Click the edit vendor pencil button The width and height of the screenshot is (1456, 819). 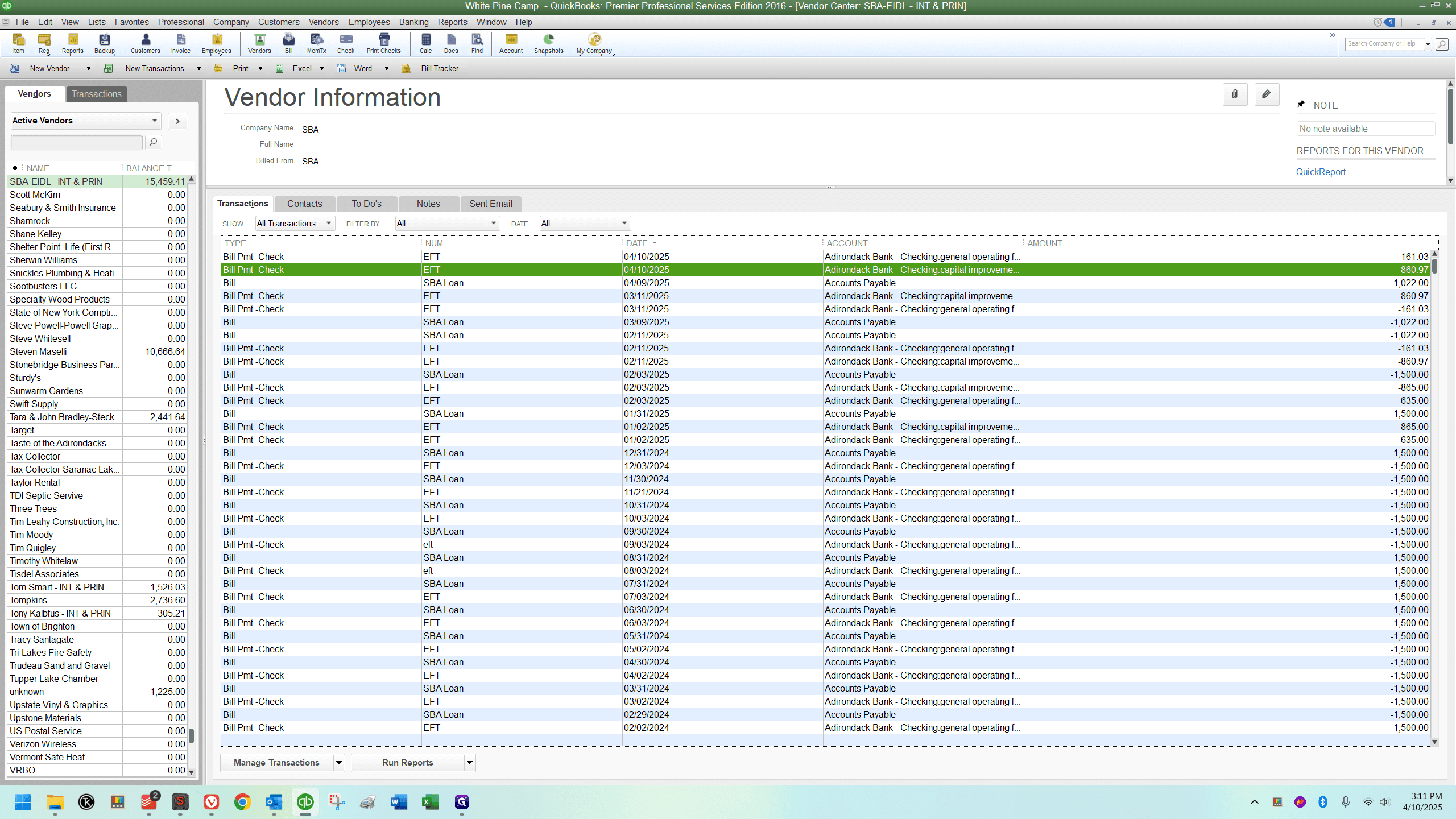[1267, 94]
